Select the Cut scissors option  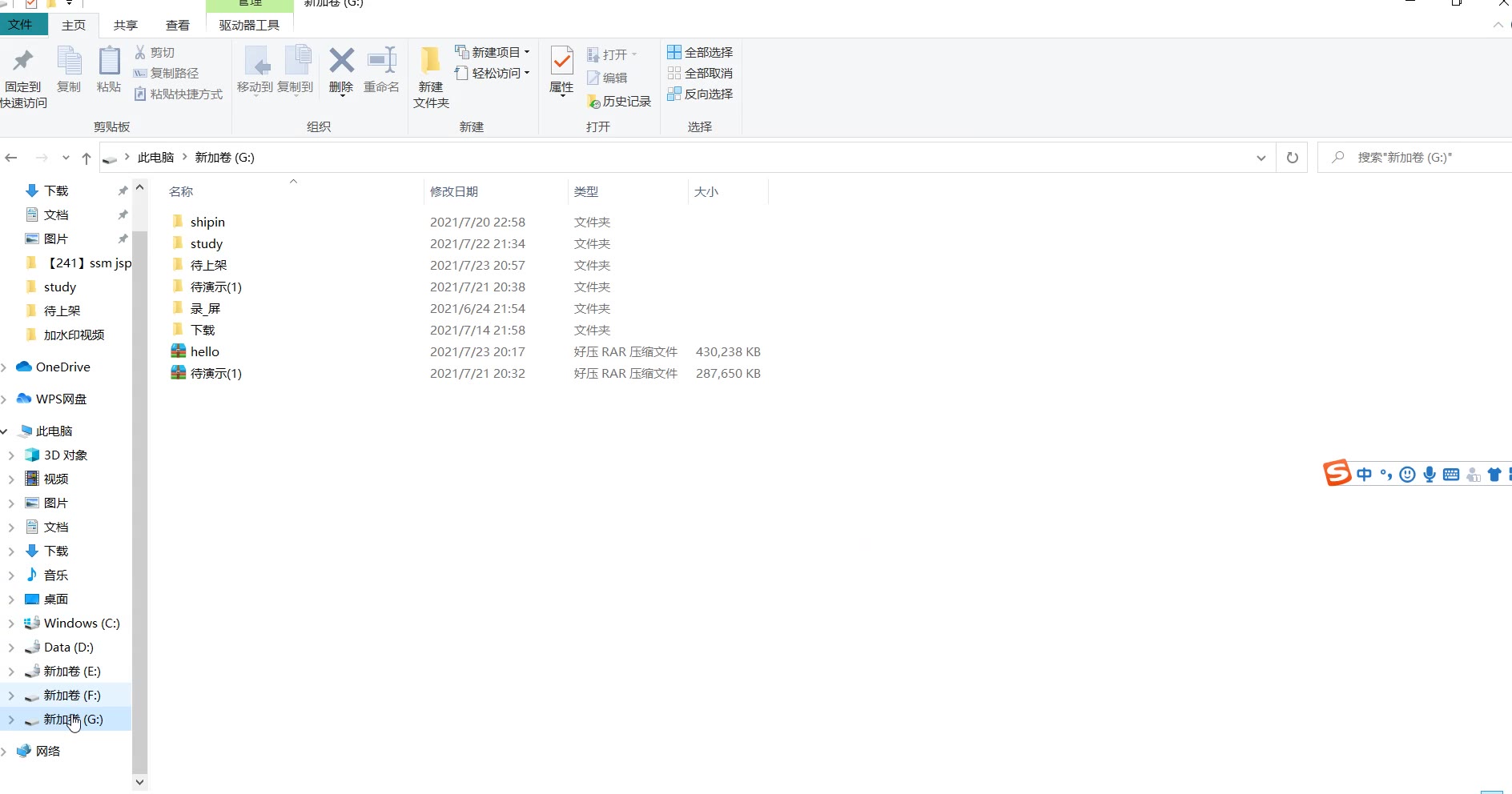coord(155,52)
